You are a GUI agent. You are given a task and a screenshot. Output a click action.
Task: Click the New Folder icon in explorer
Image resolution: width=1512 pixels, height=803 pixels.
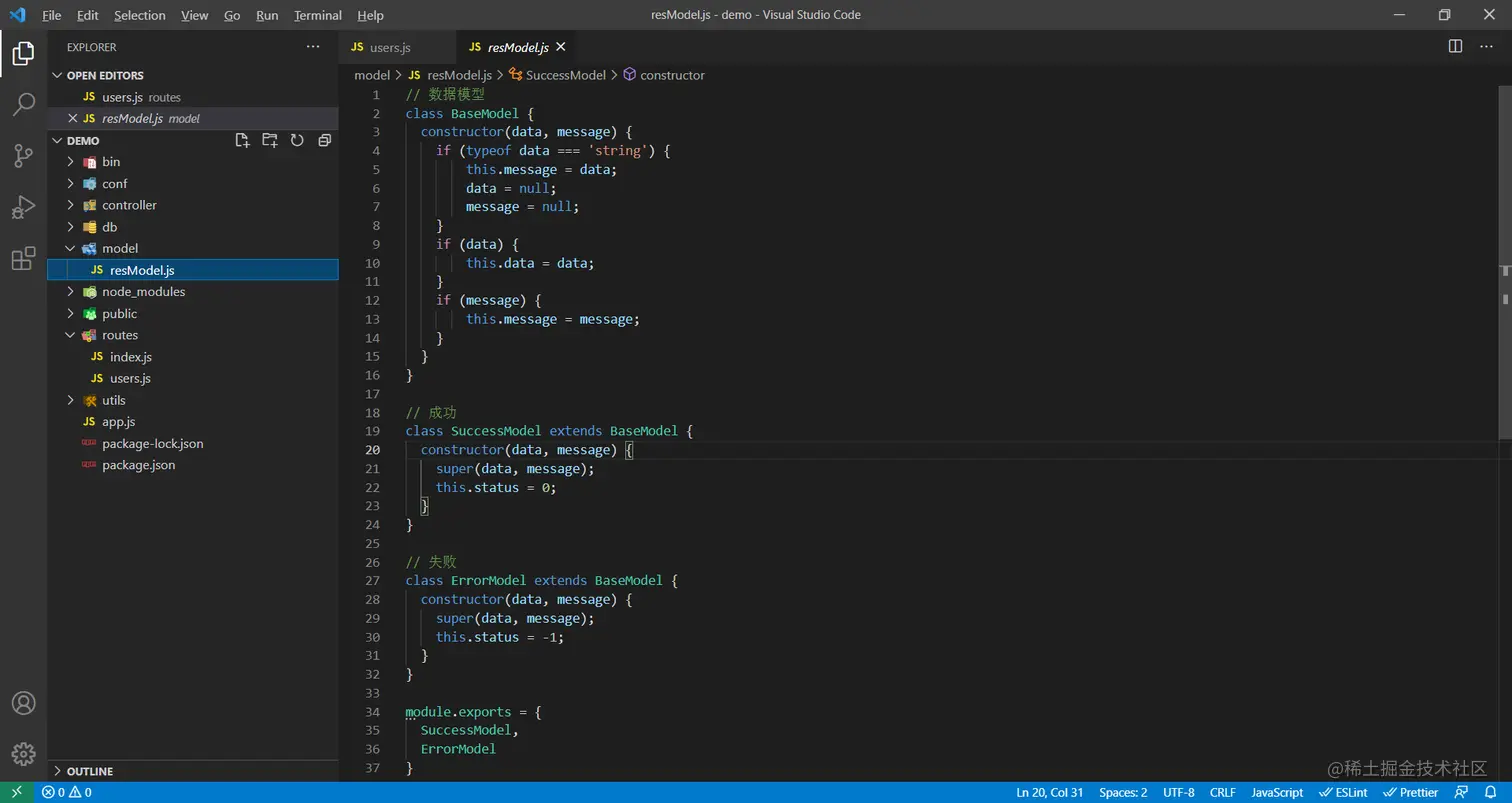[x=269, y=141]
